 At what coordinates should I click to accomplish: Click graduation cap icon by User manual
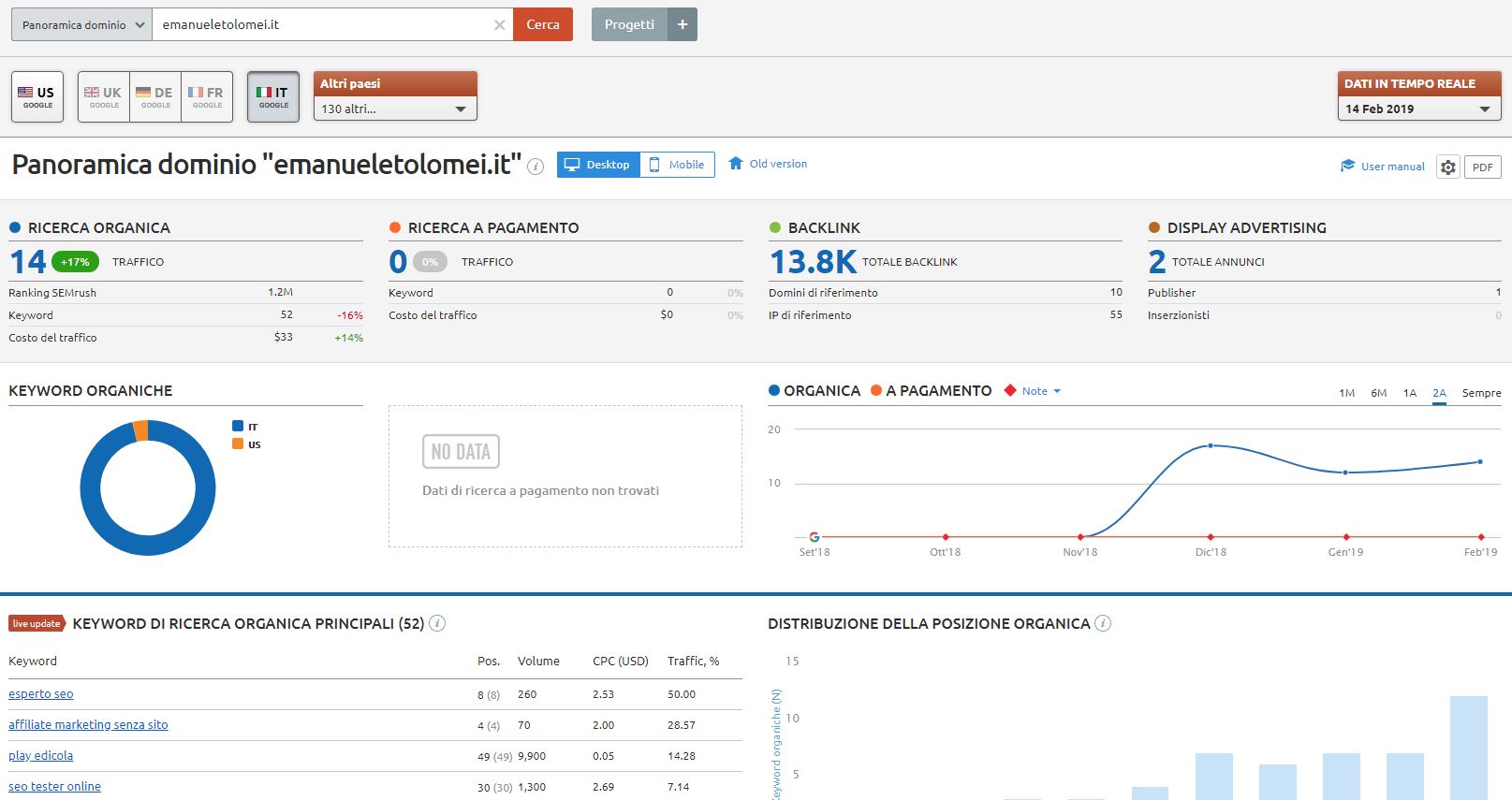click(1348, 166)
